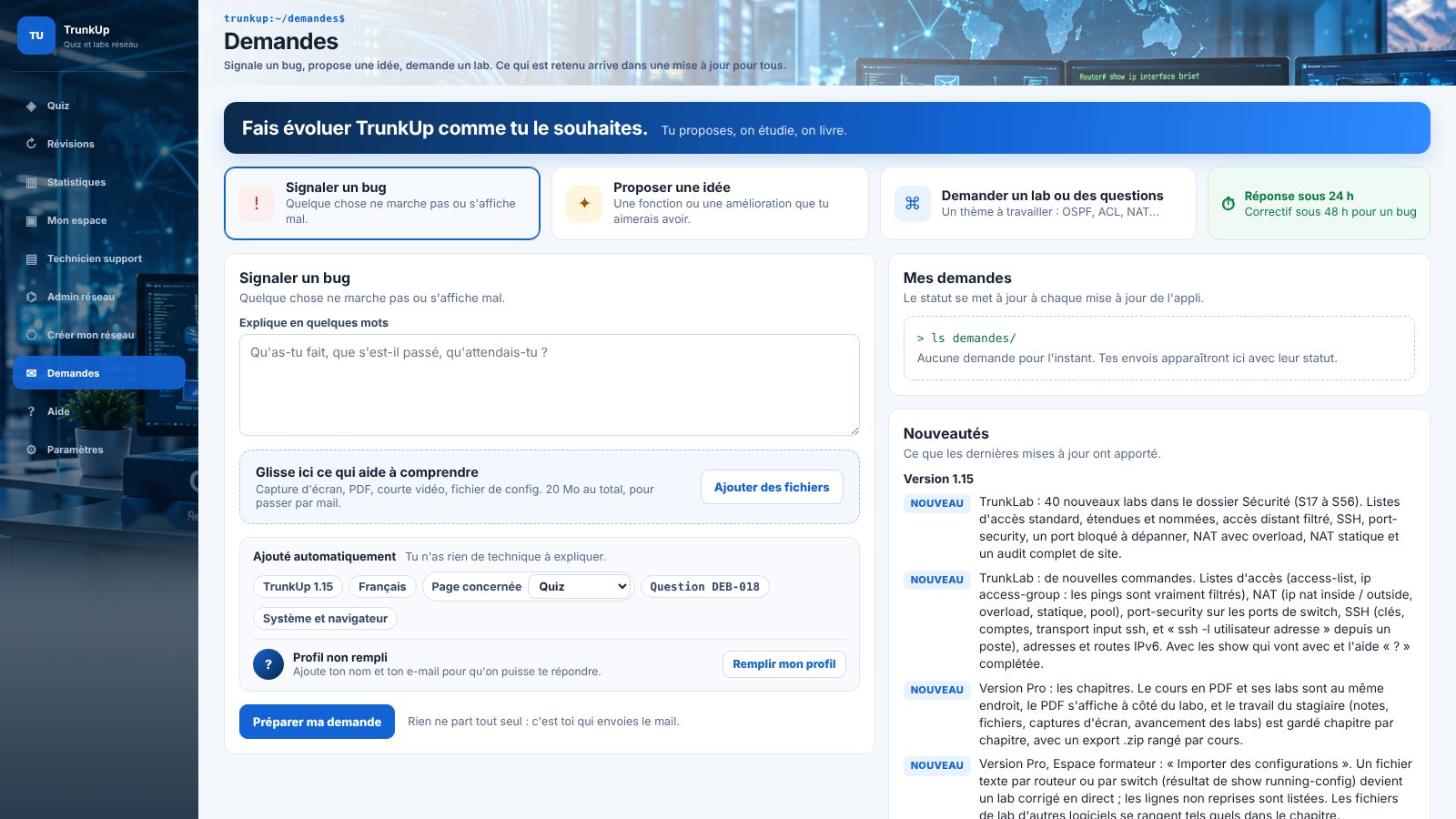Select Demander un lab ou des questions
Viewport: 1456px width, 819px height.
coord(1038,203)
